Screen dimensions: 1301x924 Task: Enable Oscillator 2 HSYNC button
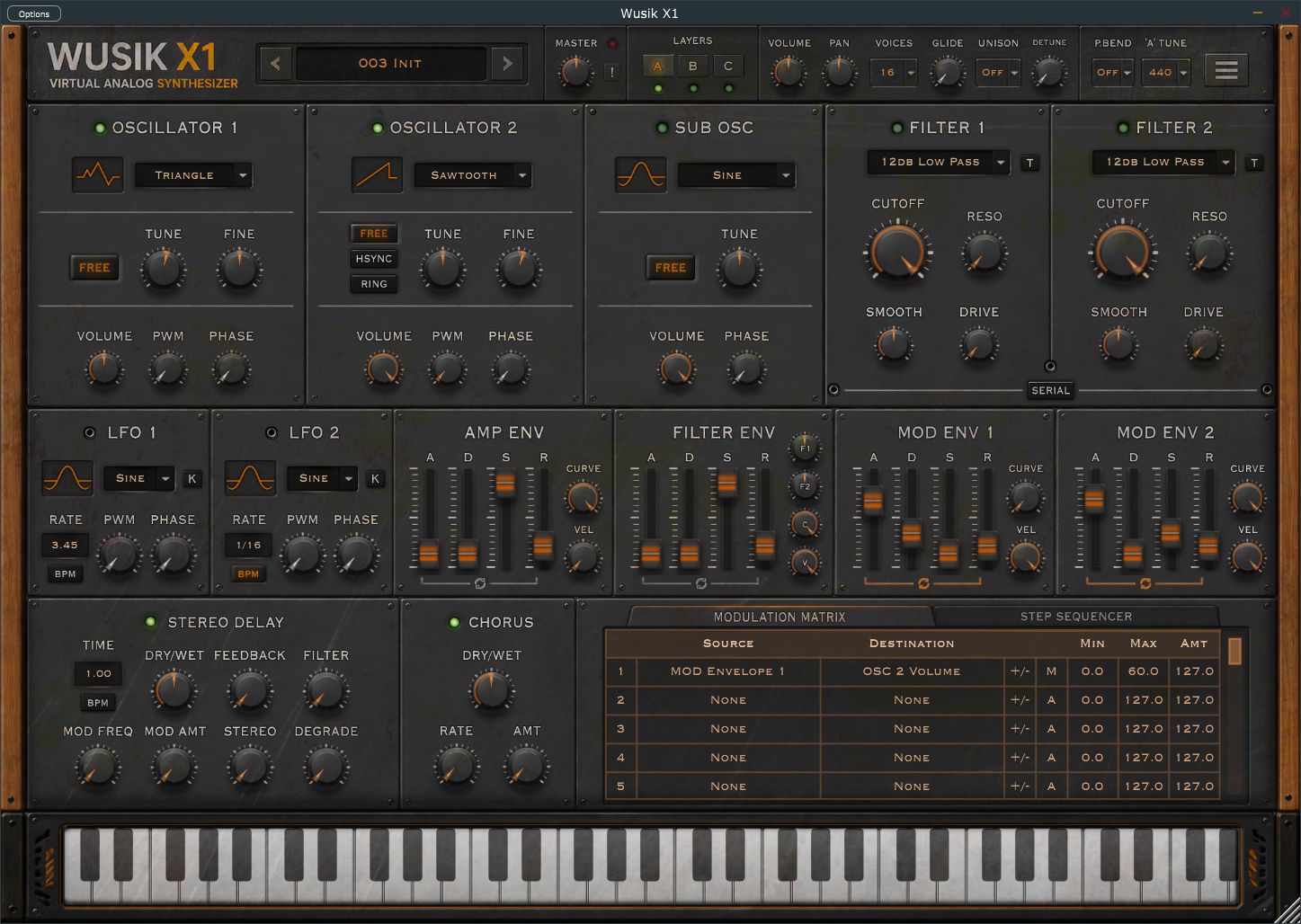click(x=374, y=259)
